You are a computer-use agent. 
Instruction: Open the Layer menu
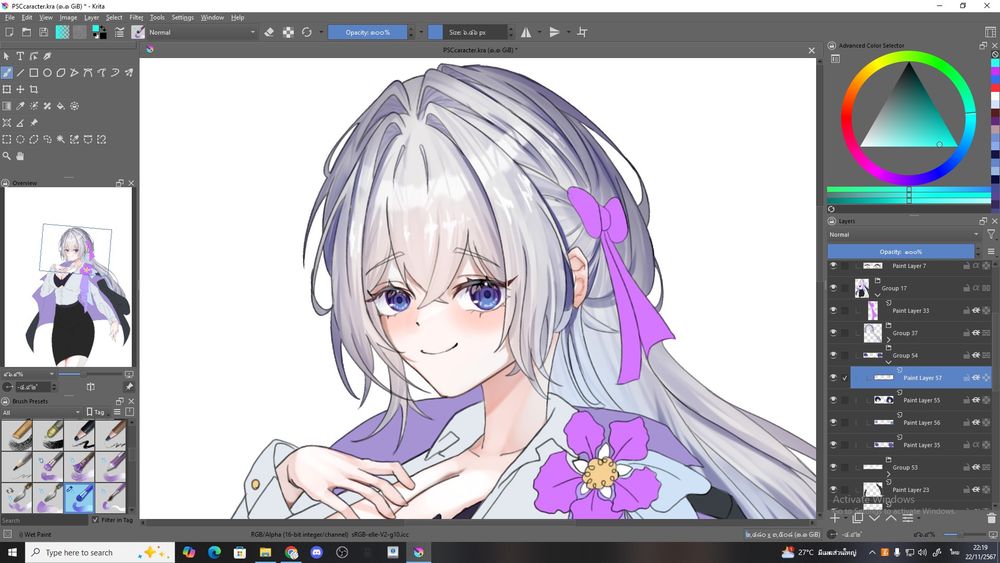91,17
